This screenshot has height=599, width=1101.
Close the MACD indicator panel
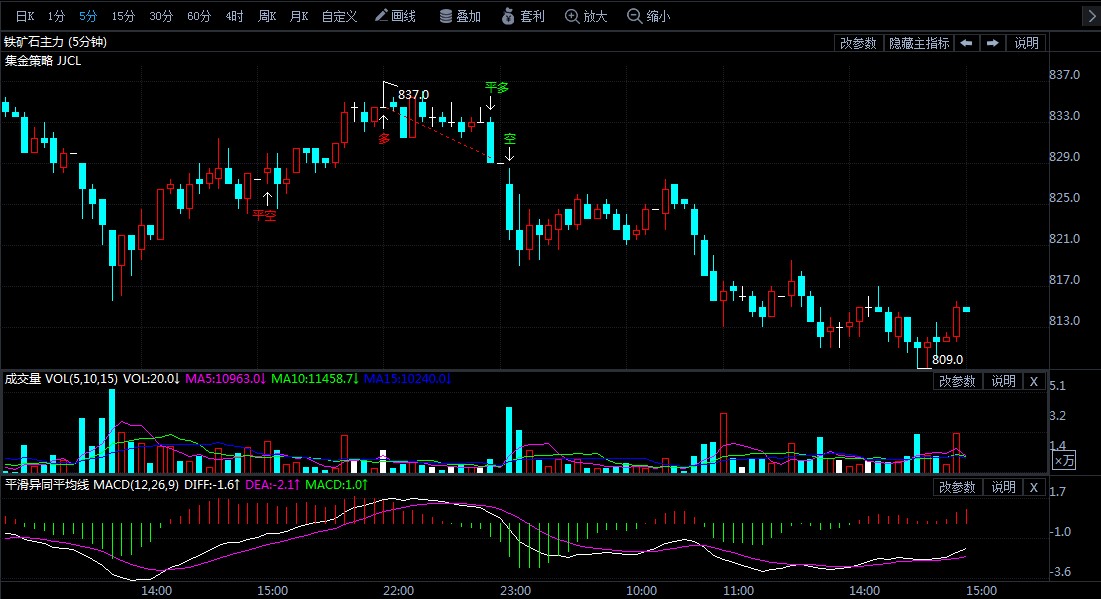point(1034,487)
